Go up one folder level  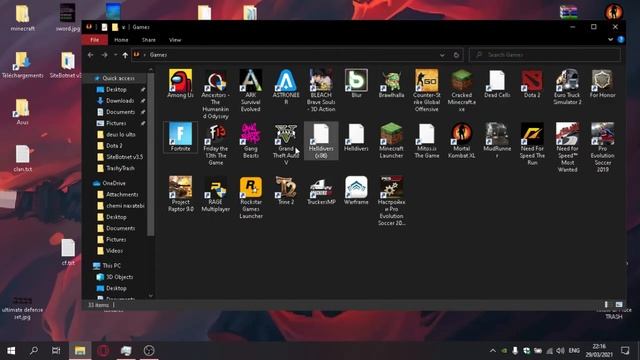pos(125,55)
